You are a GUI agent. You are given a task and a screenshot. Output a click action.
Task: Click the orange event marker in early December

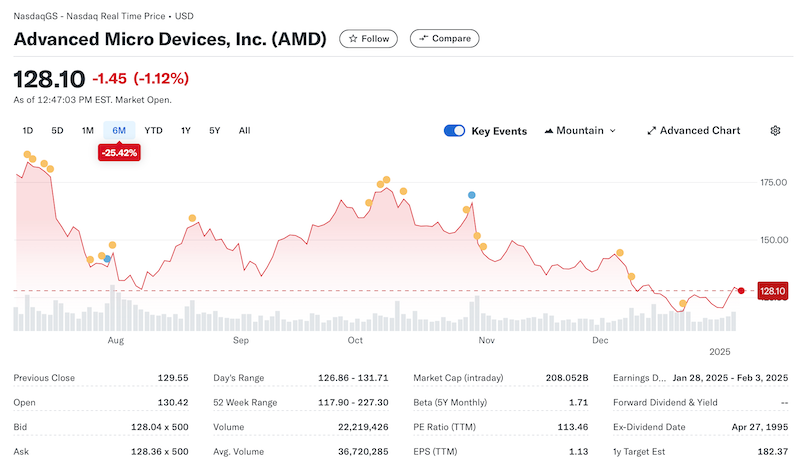[620, 253]
